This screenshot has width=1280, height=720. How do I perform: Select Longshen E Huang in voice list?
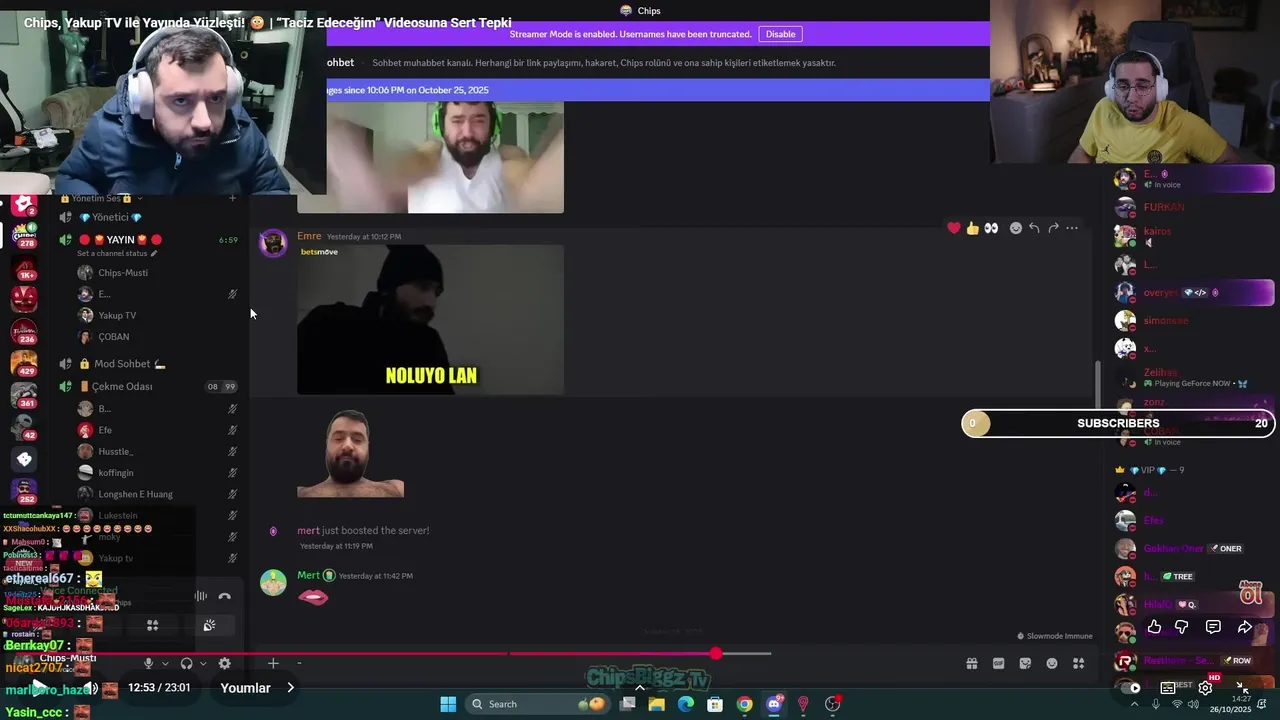(135, 494)
